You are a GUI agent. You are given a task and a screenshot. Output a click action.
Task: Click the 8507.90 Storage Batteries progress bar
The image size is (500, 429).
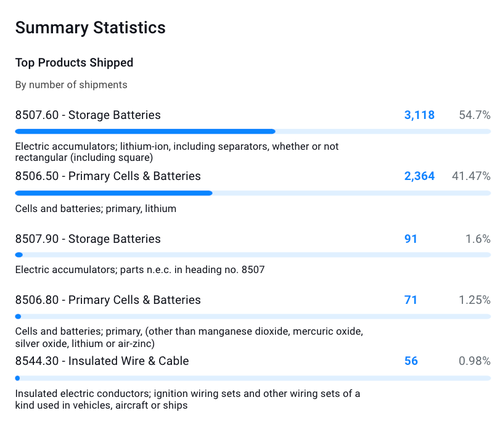253,255
